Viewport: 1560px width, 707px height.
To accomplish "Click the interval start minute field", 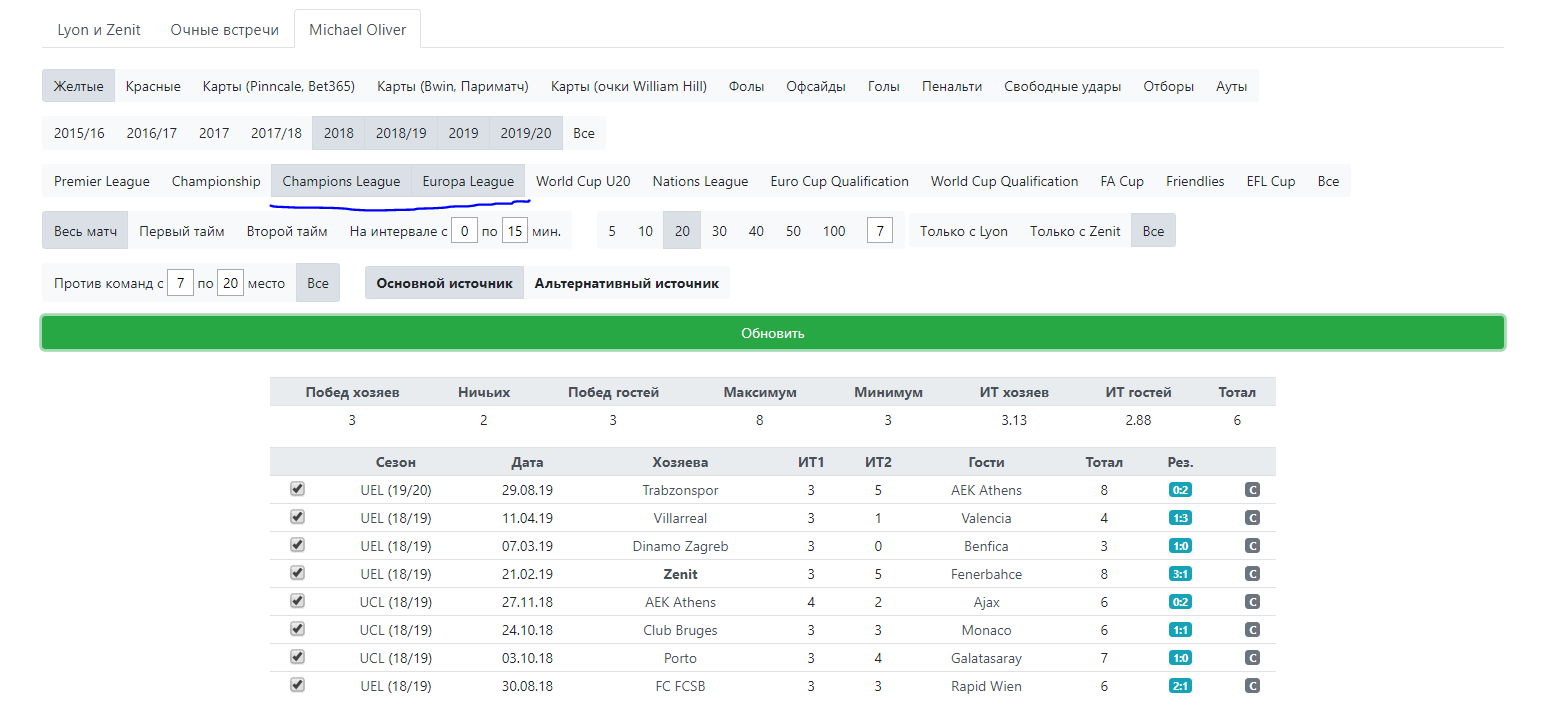I will 464,231.
